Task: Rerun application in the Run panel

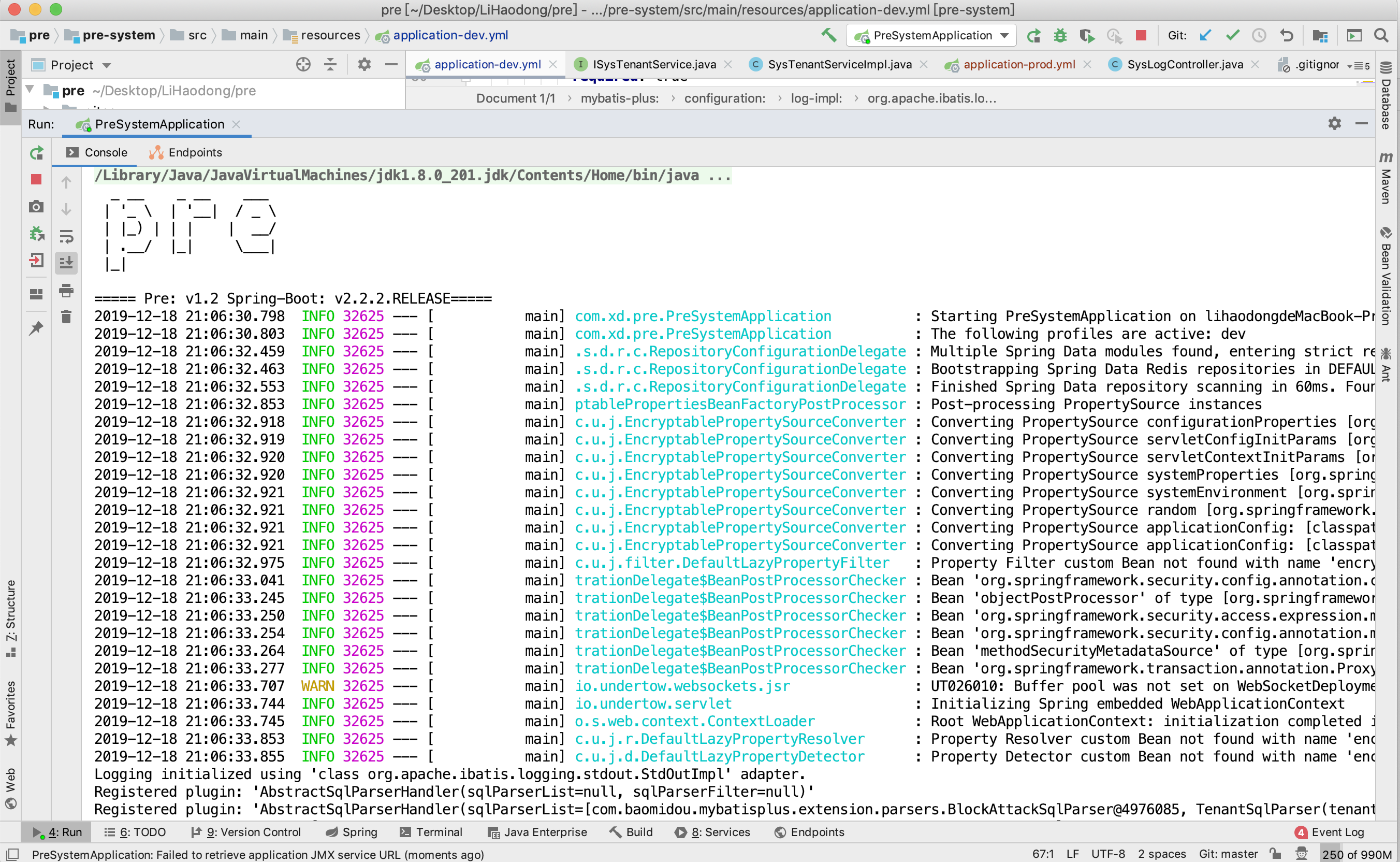Action: coord(36,153)
